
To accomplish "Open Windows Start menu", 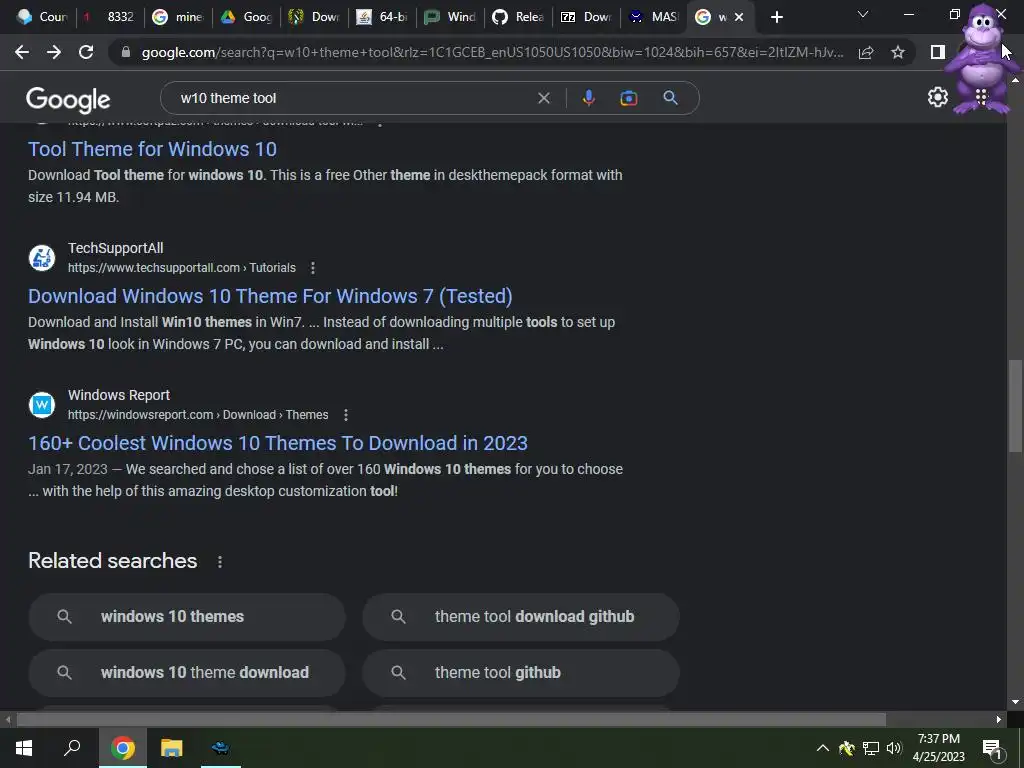I will [24, 748].
